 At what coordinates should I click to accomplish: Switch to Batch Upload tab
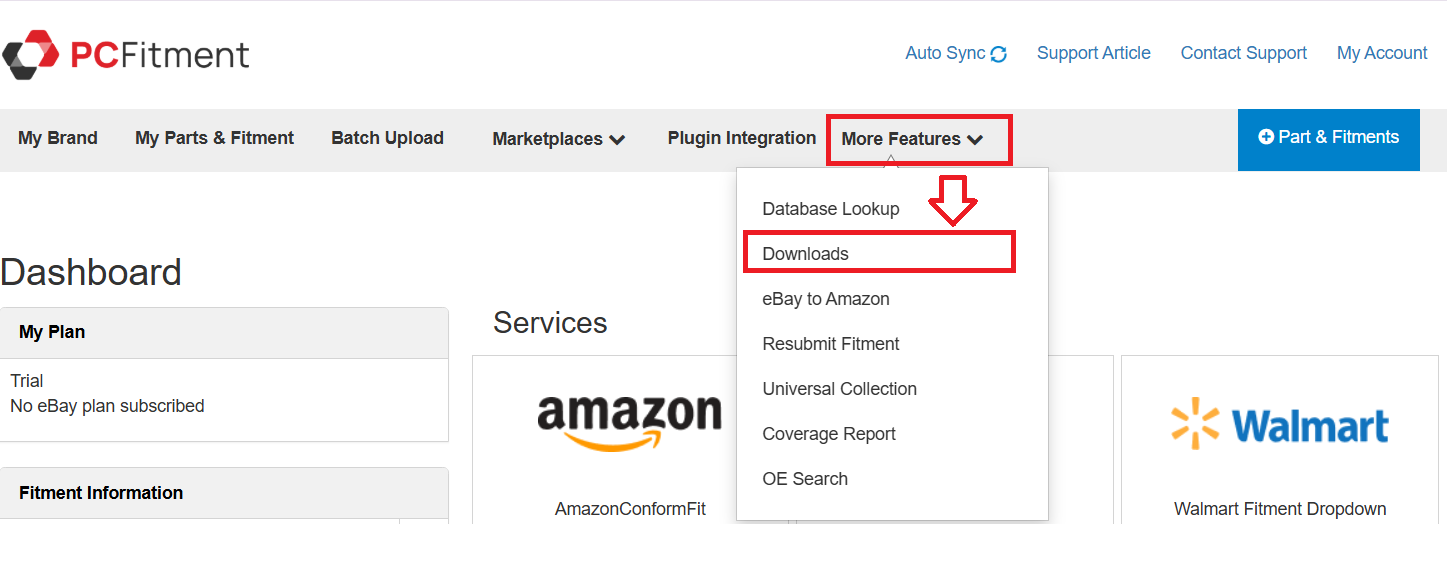tap(387, 138)
